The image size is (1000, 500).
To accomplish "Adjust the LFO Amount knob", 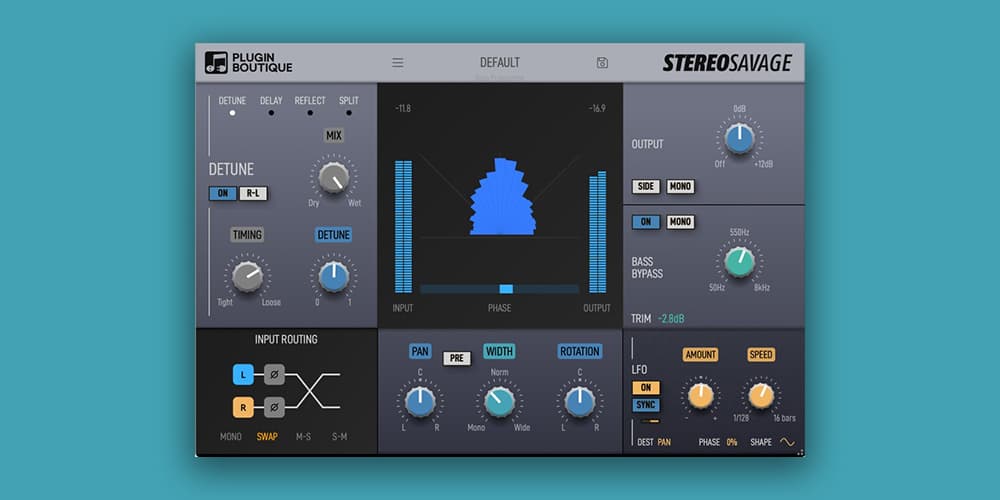I will pos(700,395).
